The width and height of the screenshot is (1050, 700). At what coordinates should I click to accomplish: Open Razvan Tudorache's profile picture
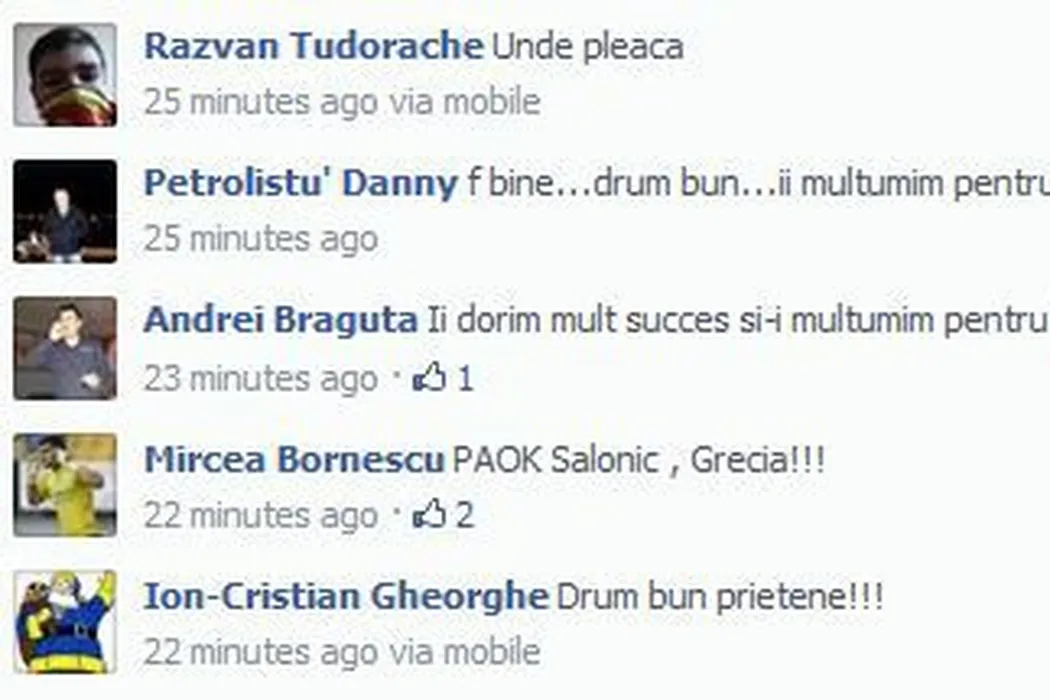point(65,74)
